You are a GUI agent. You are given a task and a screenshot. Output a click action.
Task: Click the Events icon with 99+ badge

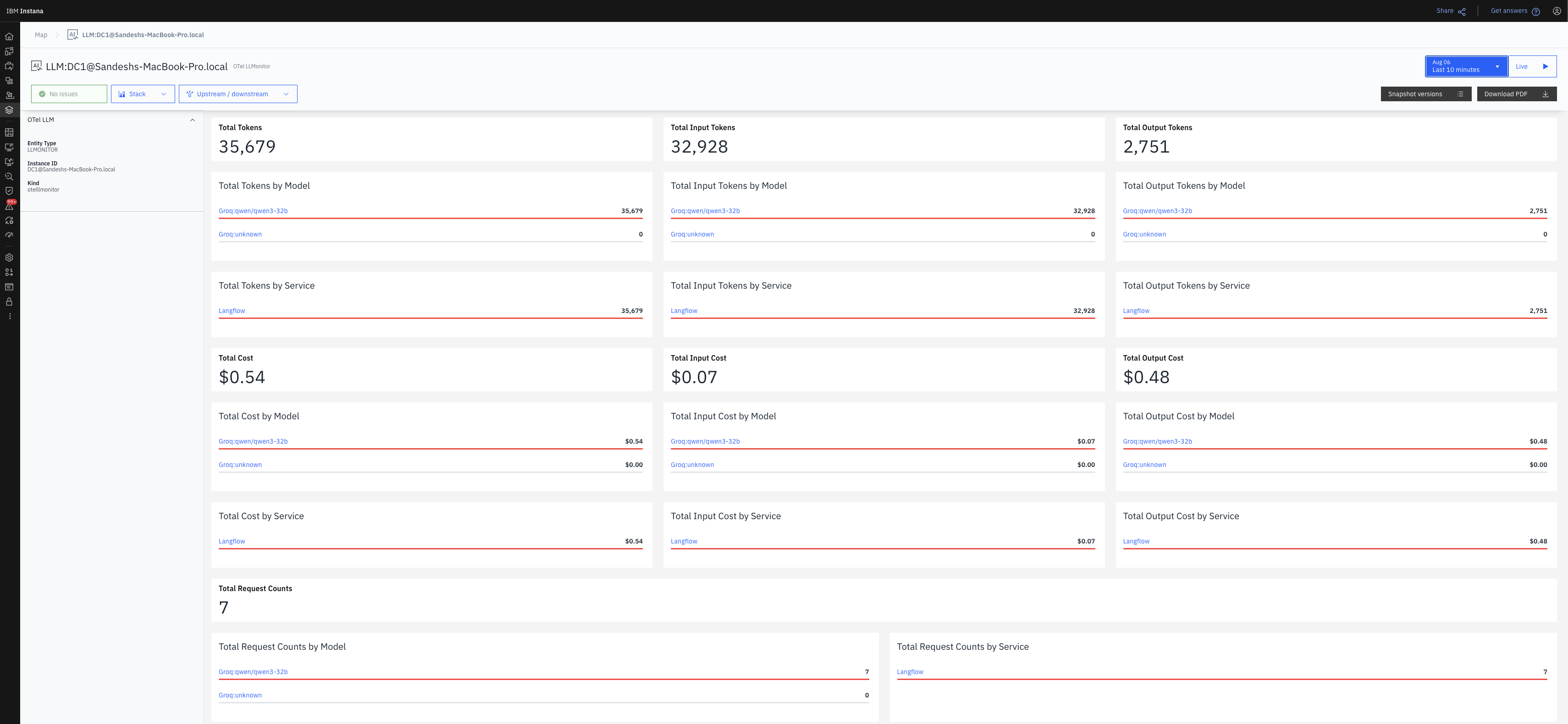click(9, 206)
